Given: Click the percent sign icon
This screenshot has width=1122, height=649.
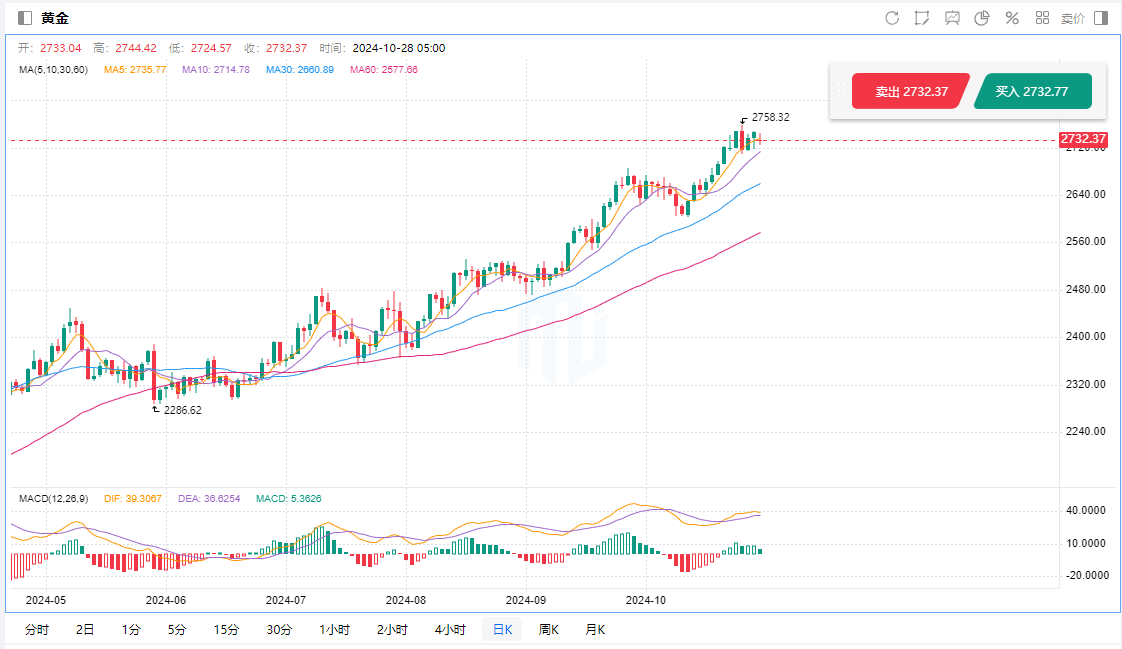Looking at the screenshot, I should (x=1012, y=18).
